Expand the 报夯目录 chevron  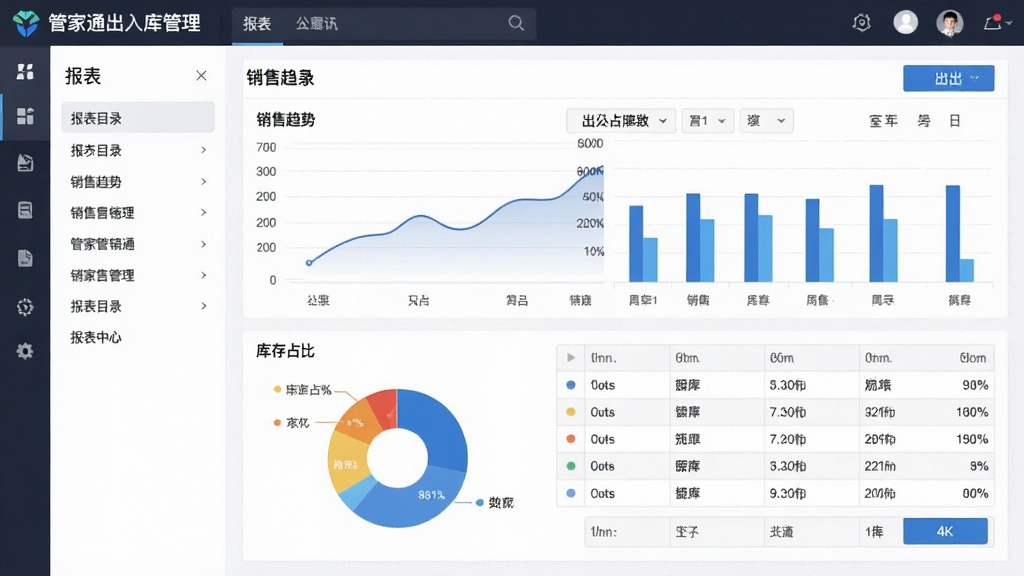(x=204, y=150)
